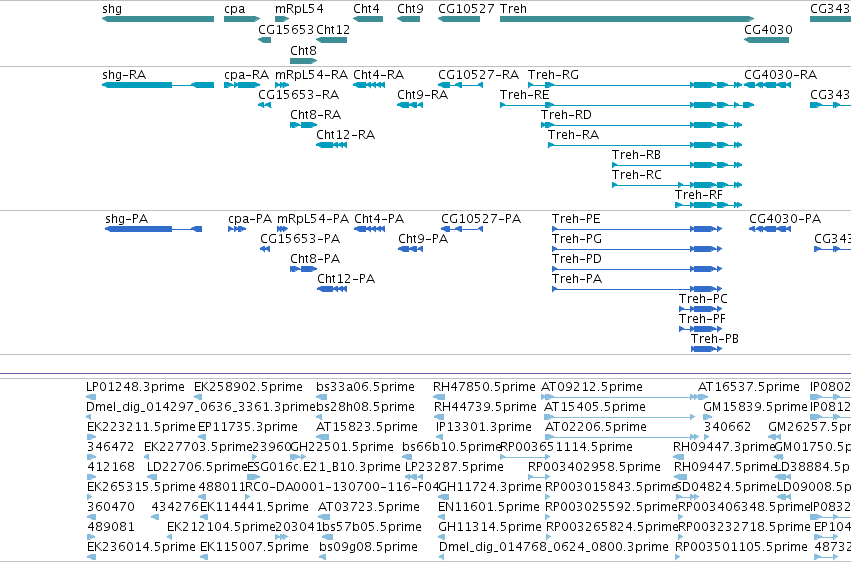Select the Treh-RB transcript label

click(x=636, y=155)
